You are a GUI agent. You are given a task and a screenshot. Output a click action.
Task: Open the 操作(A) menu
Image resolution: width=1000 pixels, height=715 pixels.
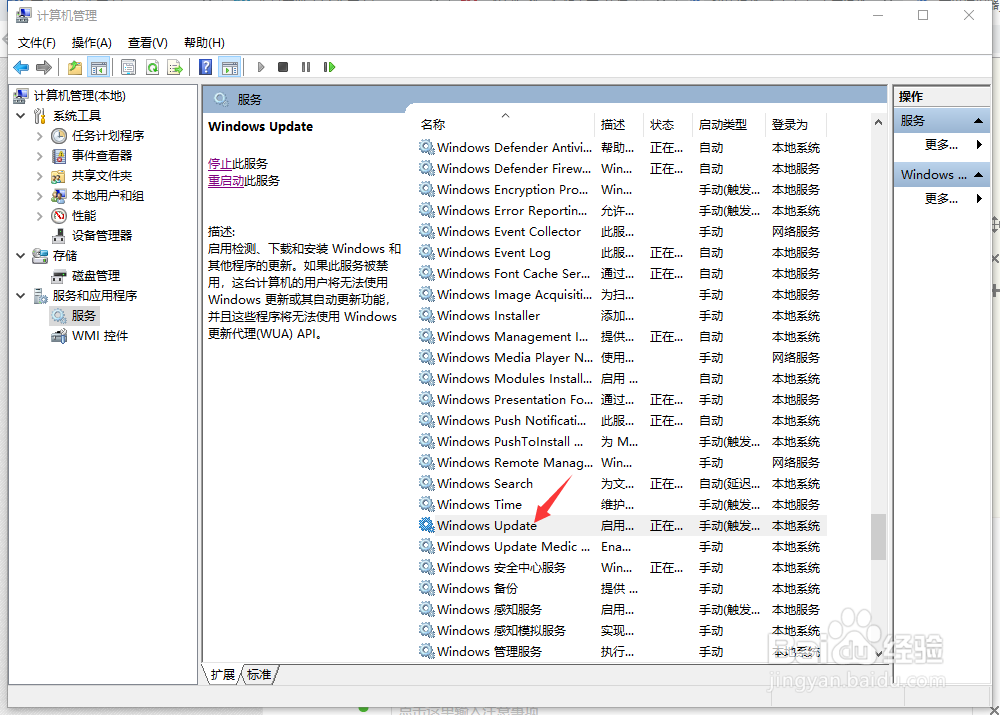[x=92, y=43]
